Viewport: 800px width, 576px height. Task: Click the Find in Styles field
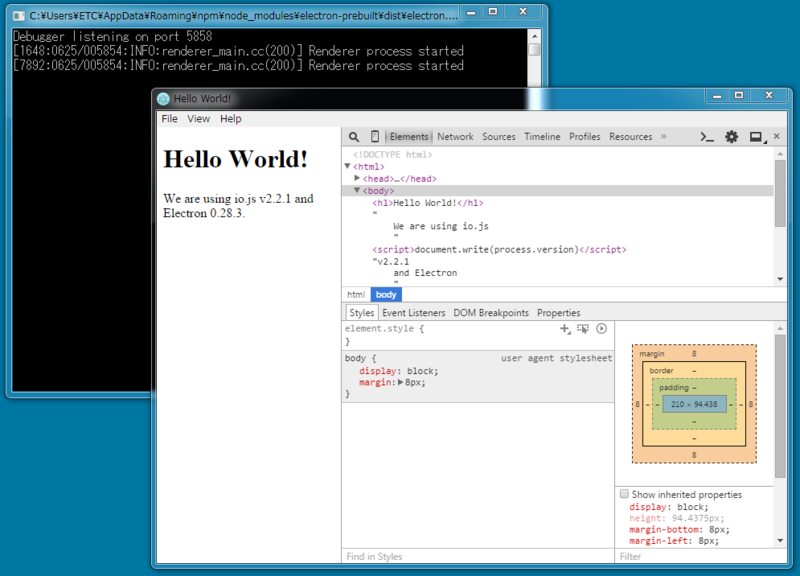pos(478,556)
